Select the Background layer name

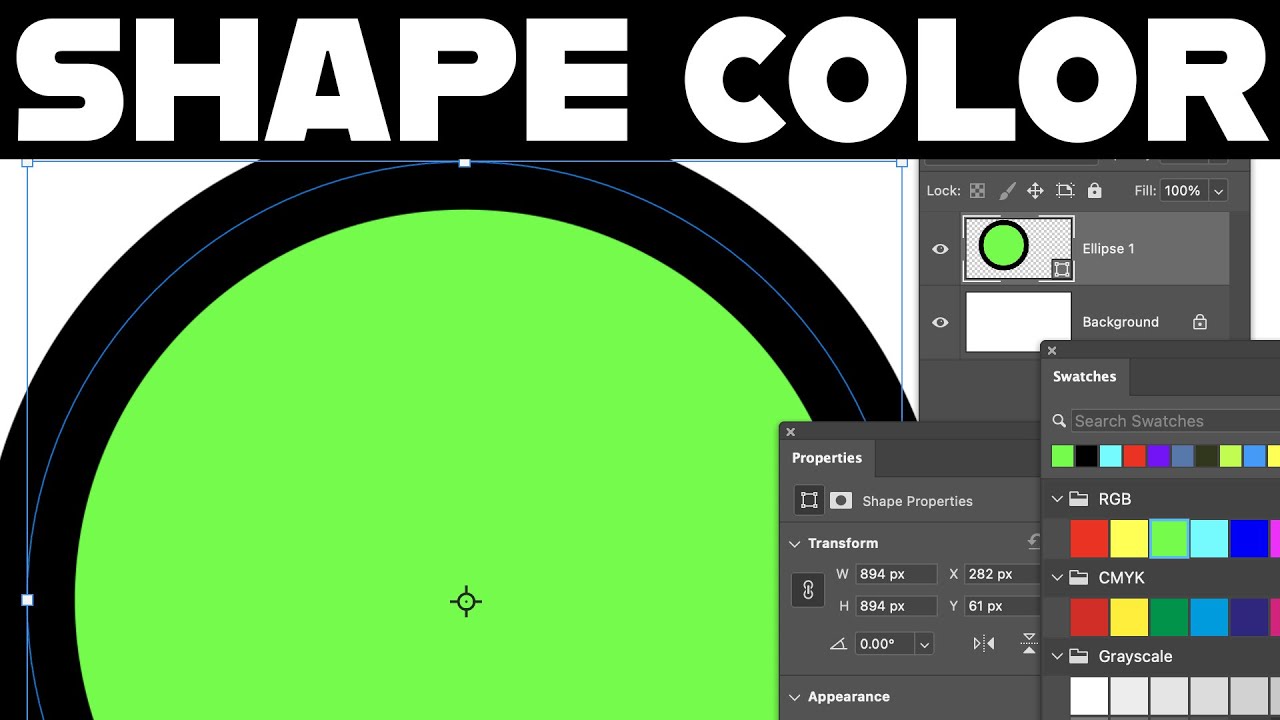pos(1120,322)
